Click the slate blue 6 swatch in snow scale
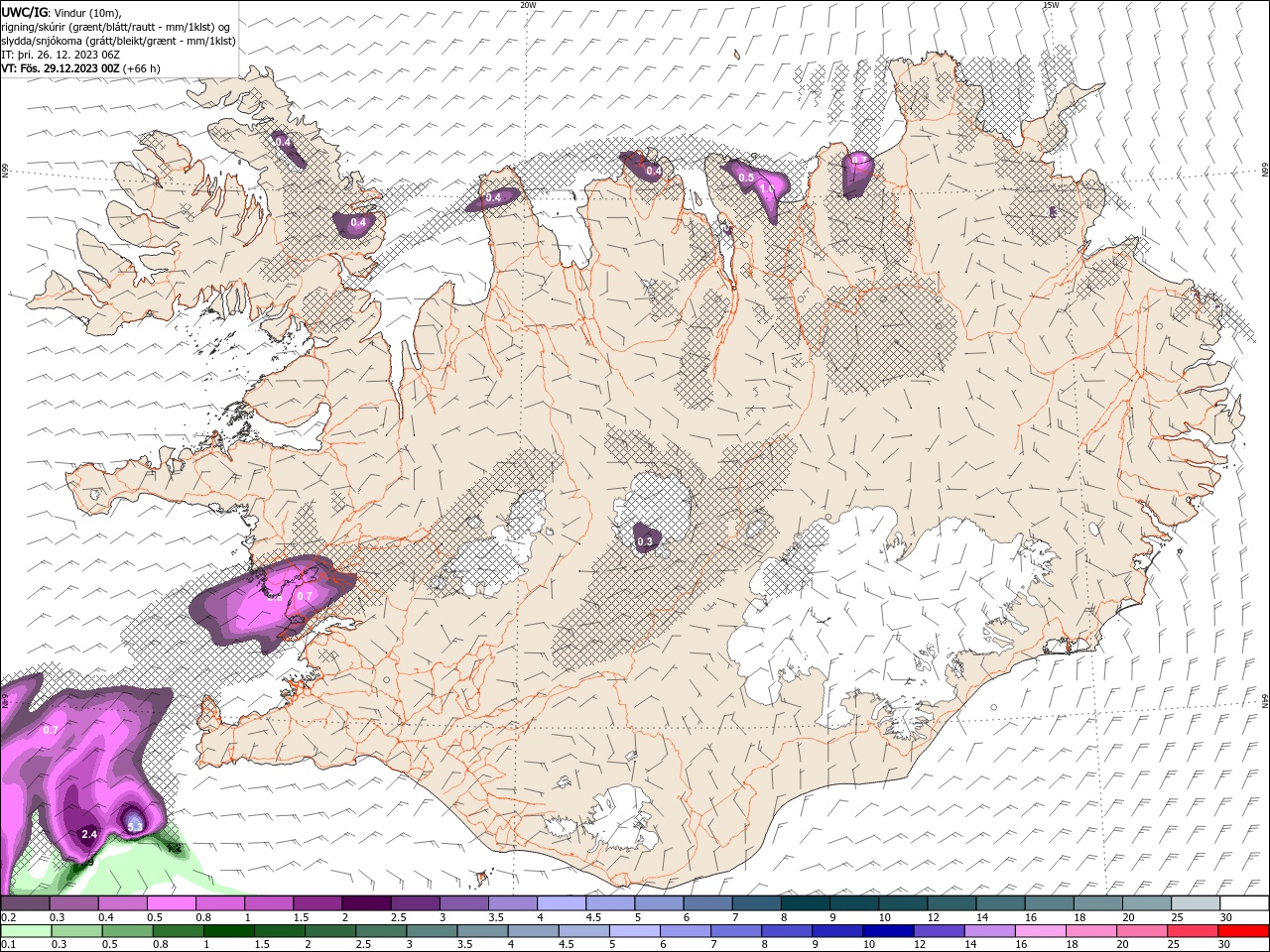Image resolution: width=1270 pixels, height=952 pixels. click(707, 903)
